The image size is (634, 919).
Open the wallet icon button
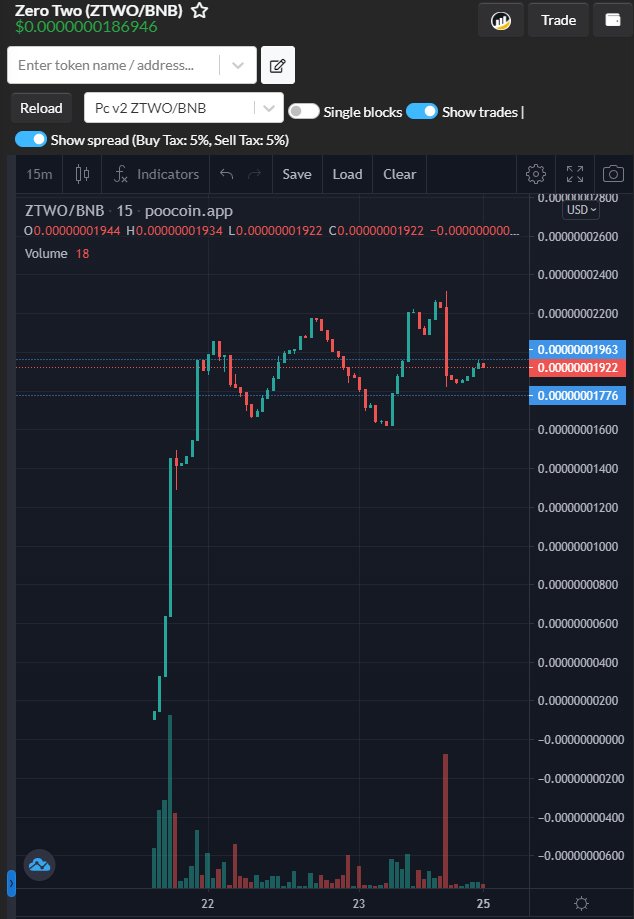[x=613, y=20]
